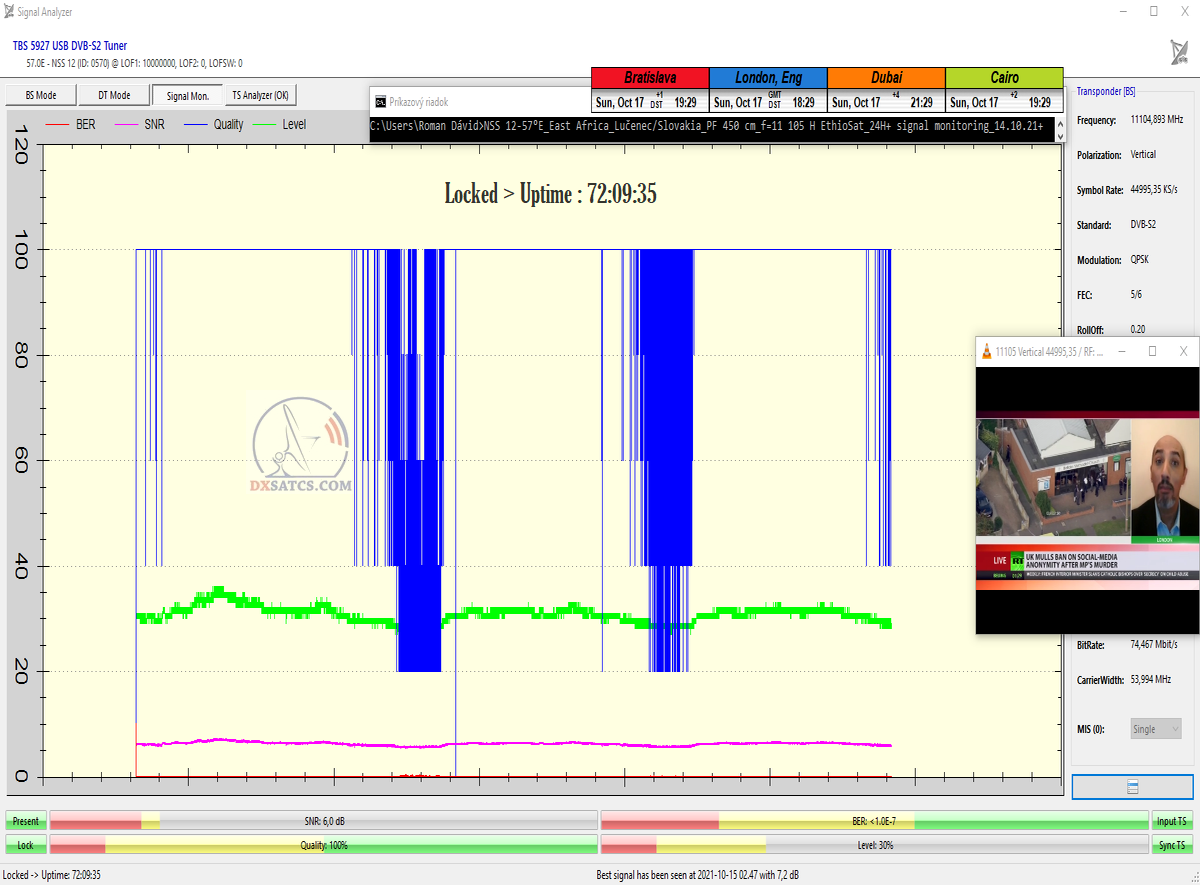1200x885 pixels.
Task: Close the VLC video window
Action: coord(1183,351)
